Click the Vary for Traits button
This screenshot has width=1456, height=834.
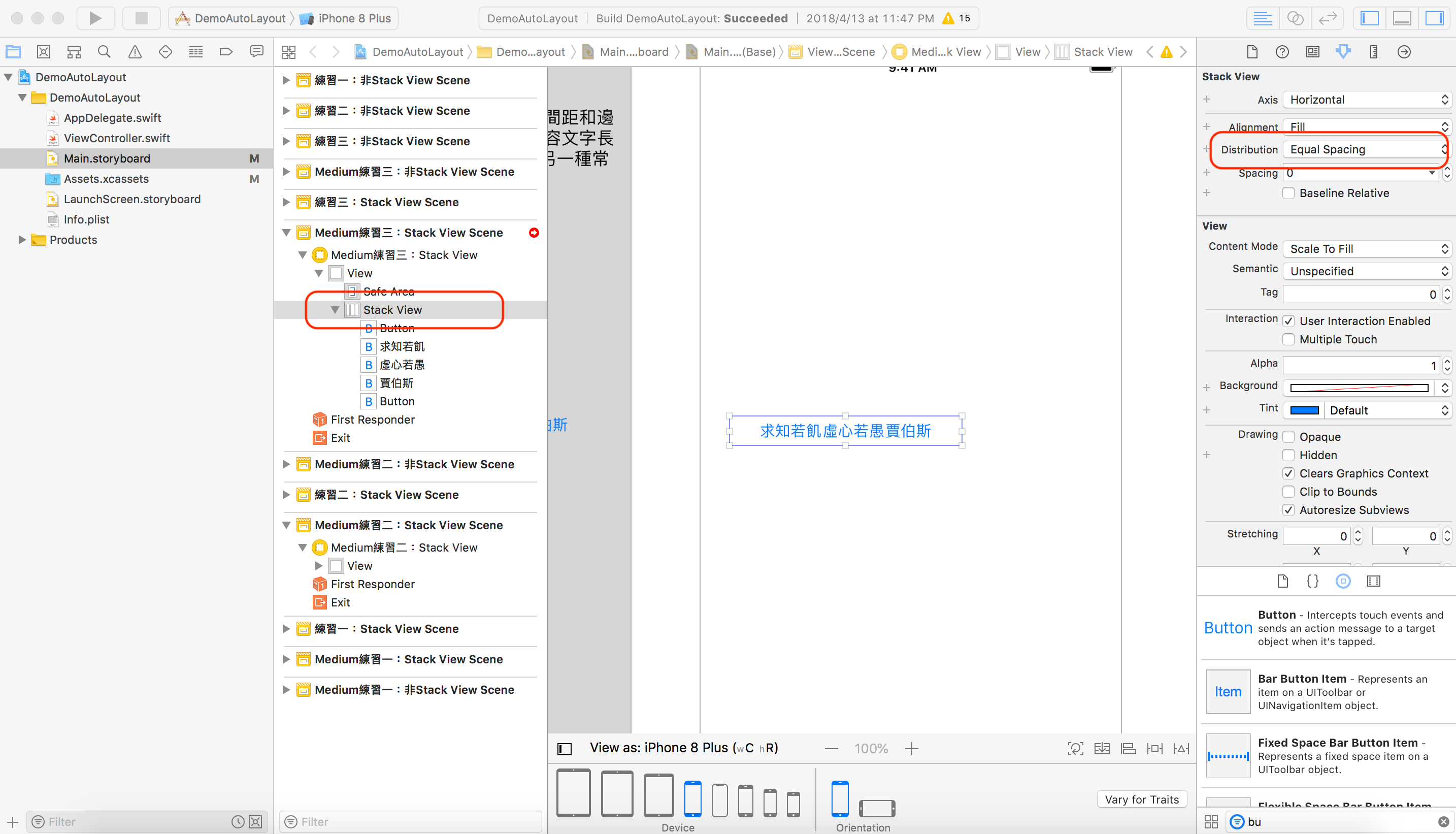(1142, 799)
